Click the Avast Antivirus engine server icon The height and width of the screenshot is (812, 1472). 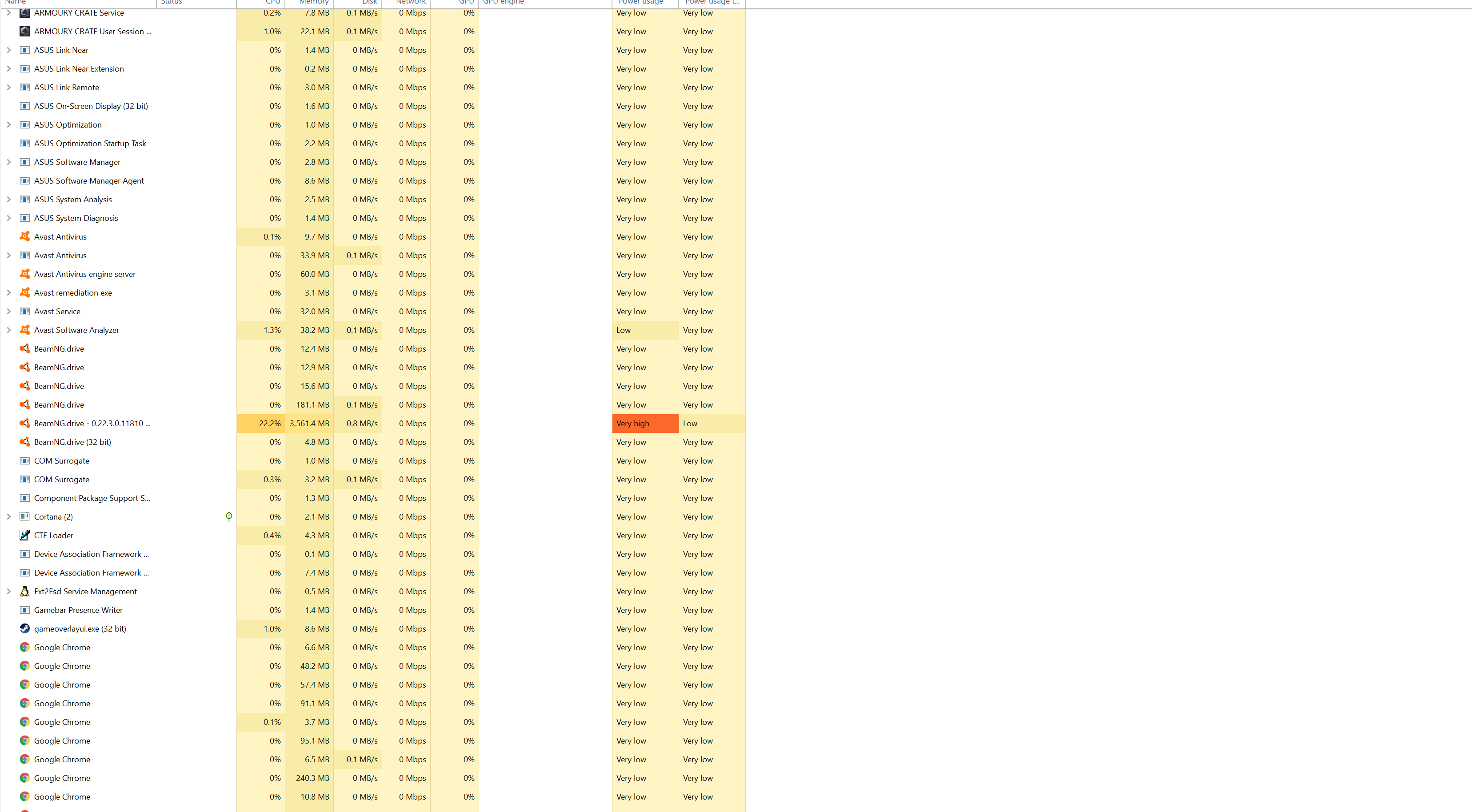[x=24, y=274]
